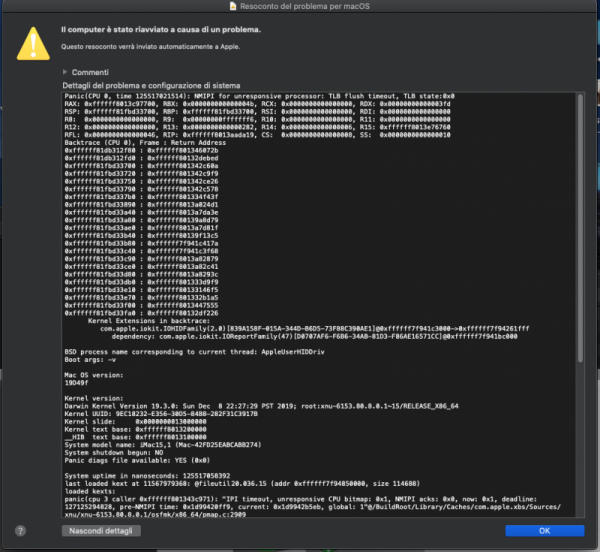Image resolution: width=600 pixels, height=552 pixels.
Task: Click the details pane vertical scrollbar thumb
Action: point(580,228)
